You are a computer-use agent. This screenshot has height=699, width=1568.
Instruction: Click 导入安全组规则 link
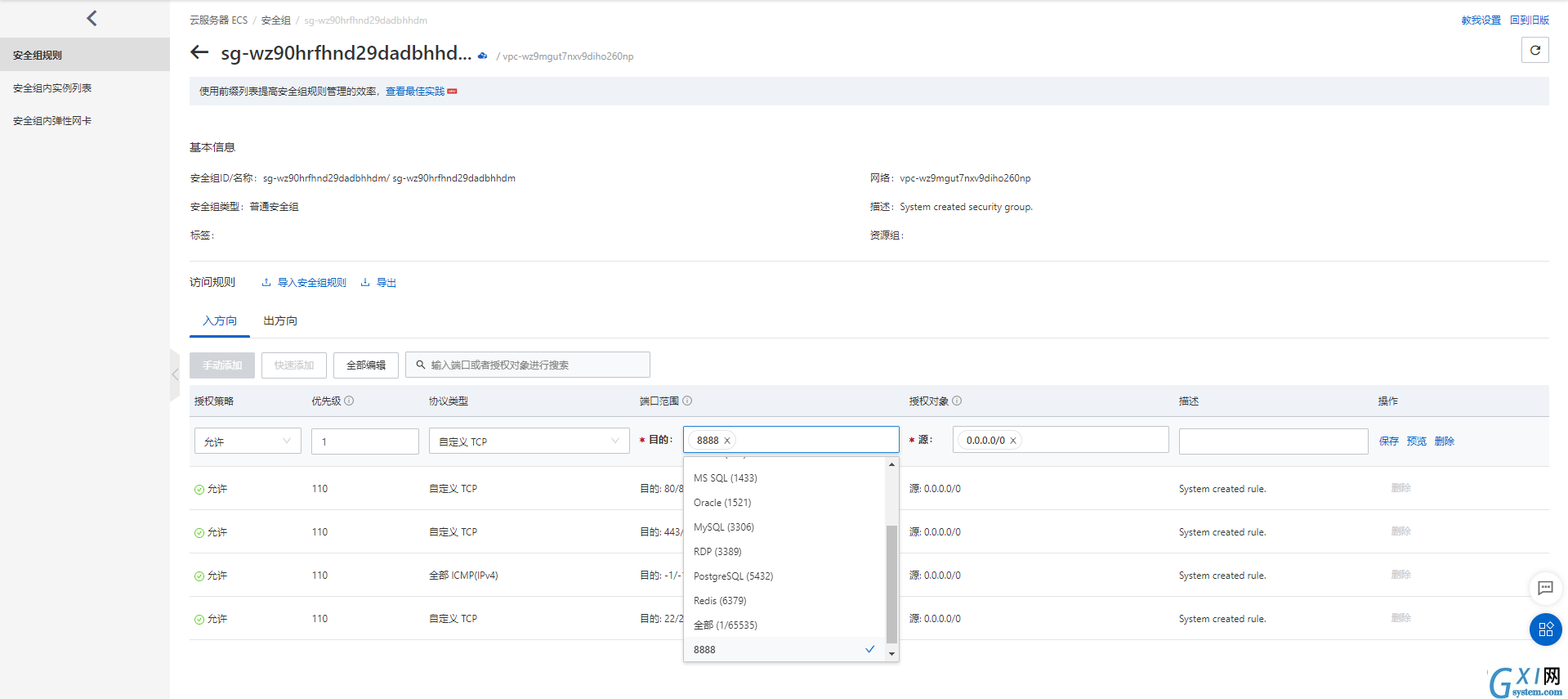point(312,282)
